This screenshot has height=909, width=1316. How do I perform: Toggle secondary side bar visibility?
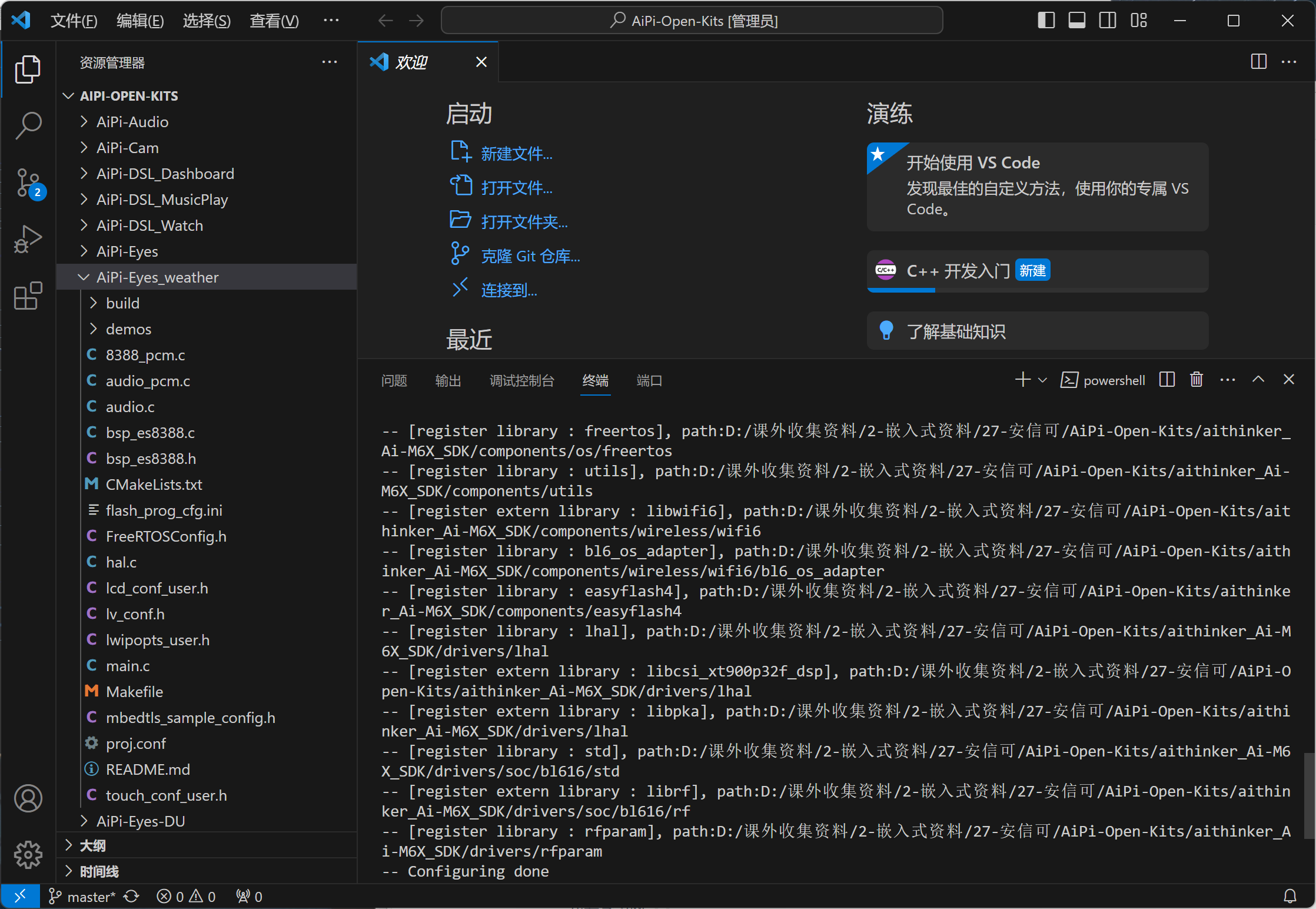point(1108,21)
